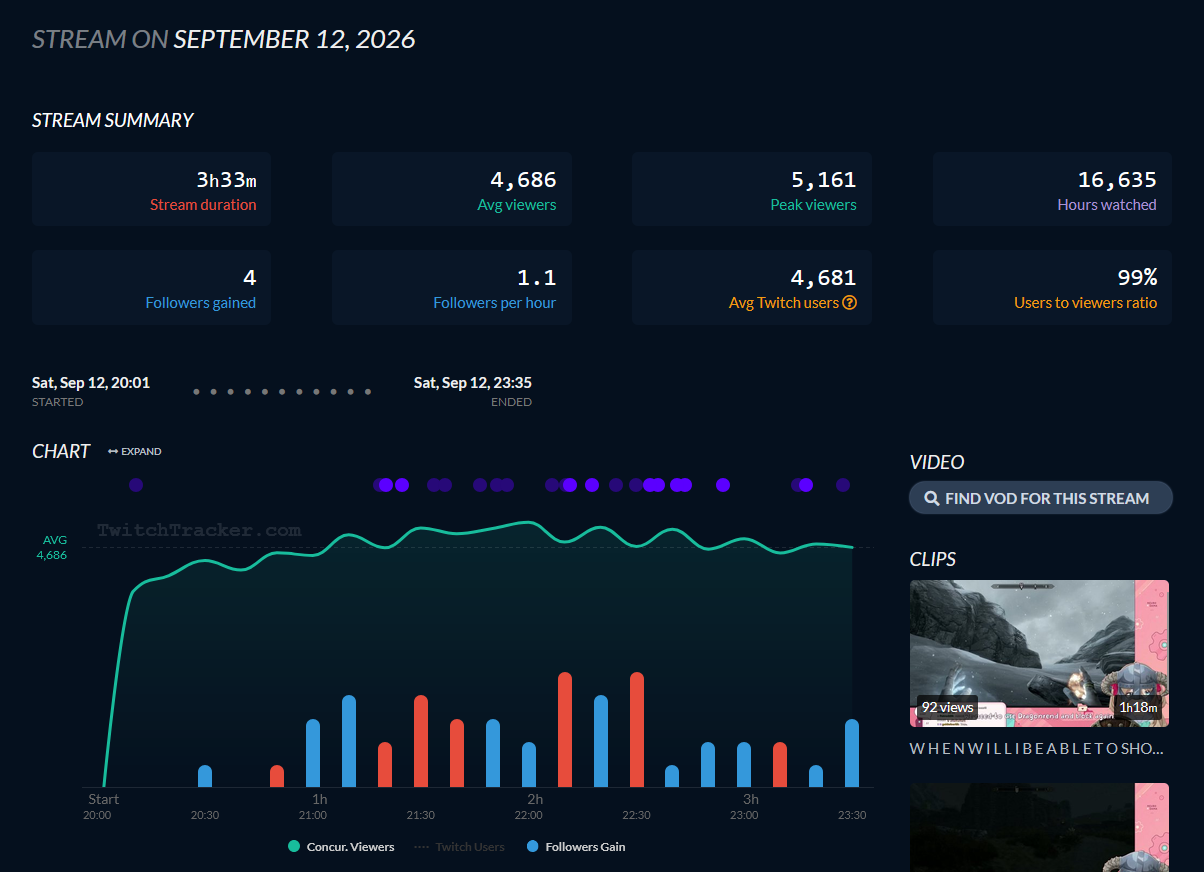Toggle Concur. Viewers series label in legend
Viewport: 1204px width, 872px height.
click(350, 847)
